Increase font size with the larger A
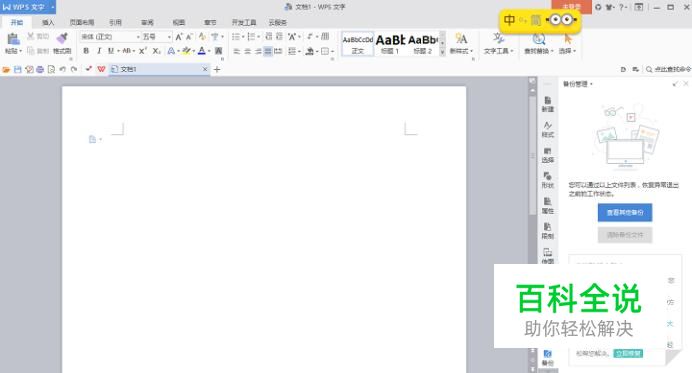This screenshot has width=692, height=373. point(179,37)
